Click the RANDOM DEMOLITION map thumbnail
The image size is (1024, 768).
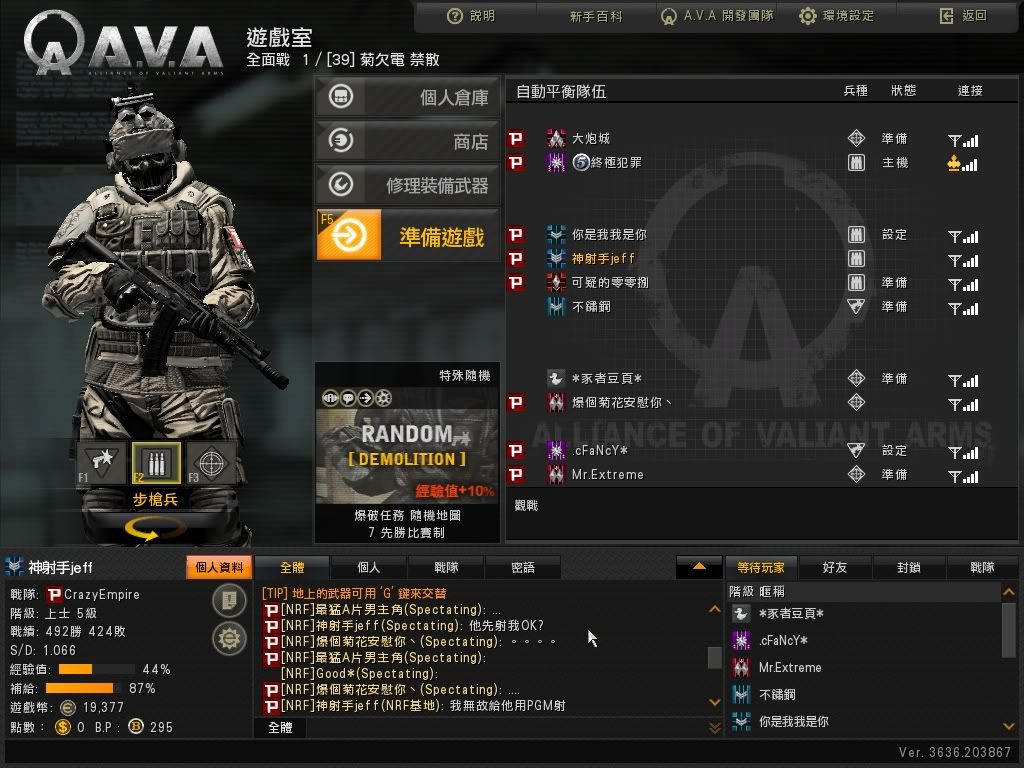[408, 448]
